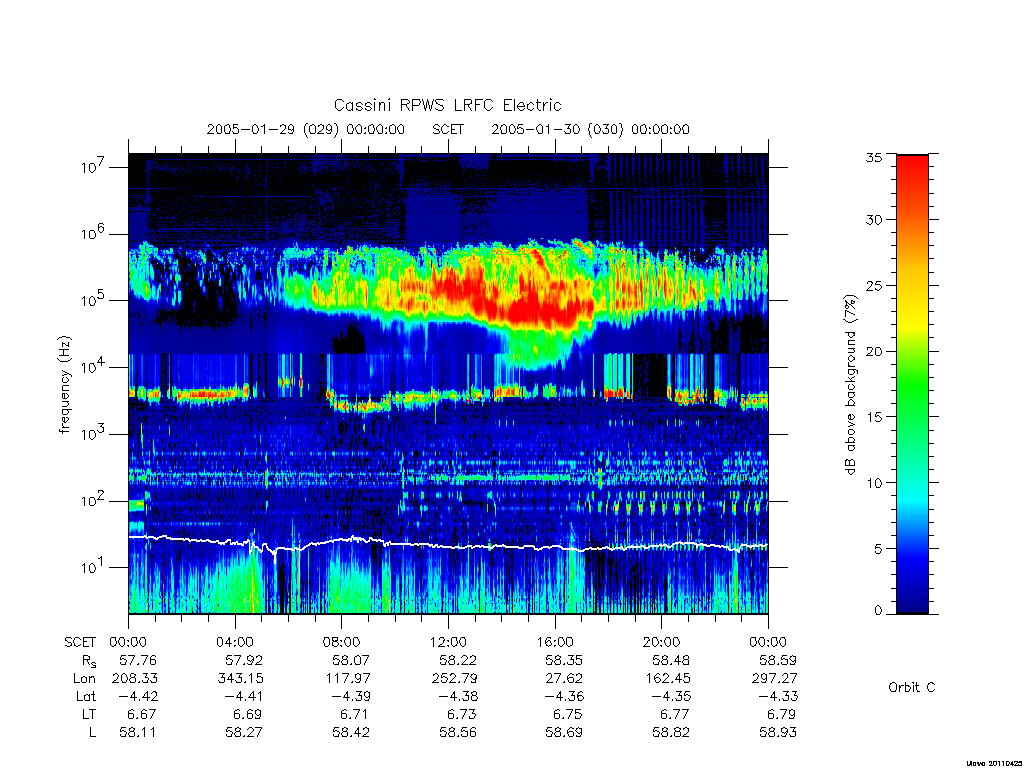
Task: Click the L value '58.82'
Action: tap(671, 733)
